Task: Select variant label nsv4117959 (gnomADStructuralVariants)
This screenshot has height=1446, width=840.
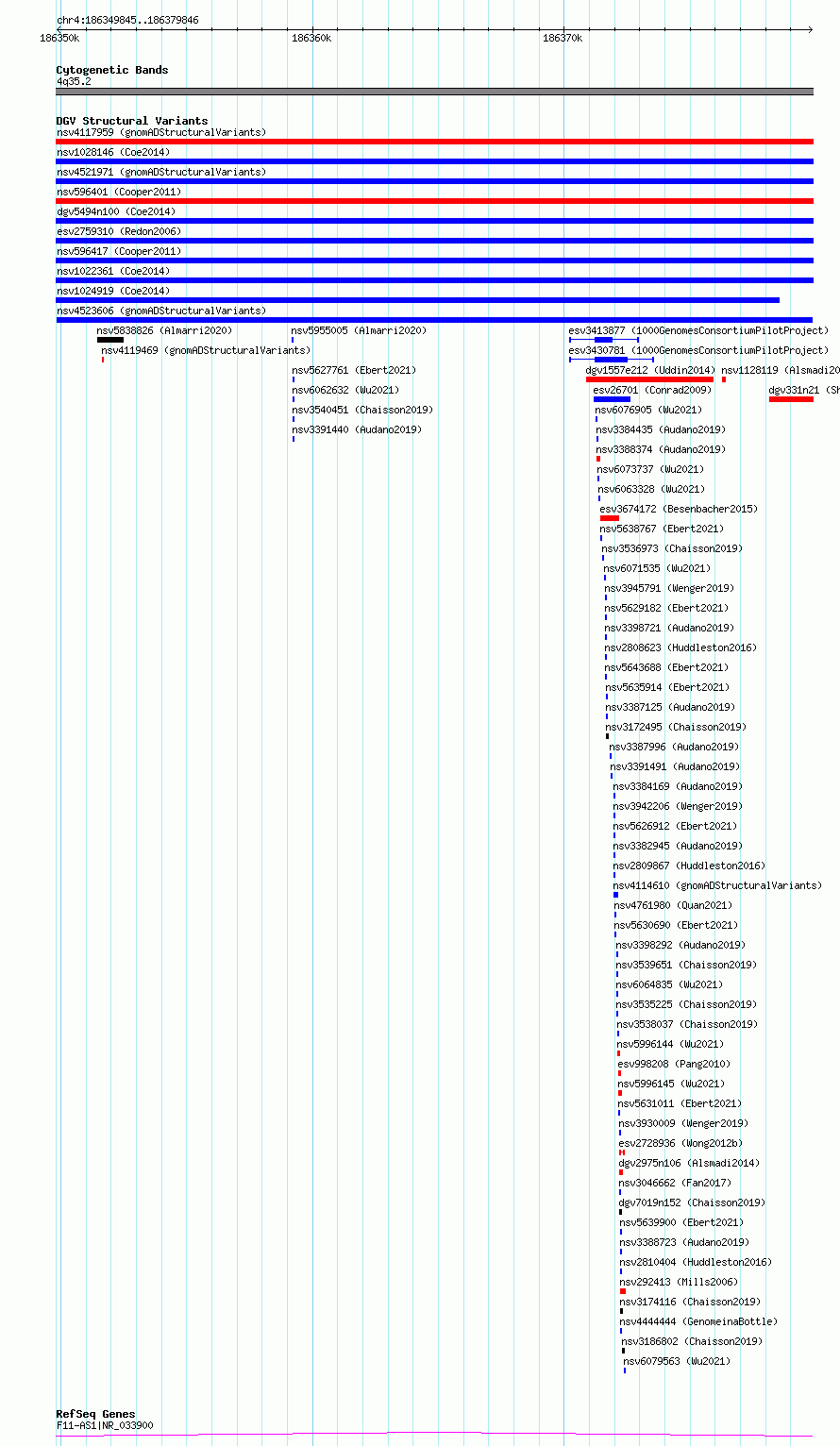Action: 161,132
